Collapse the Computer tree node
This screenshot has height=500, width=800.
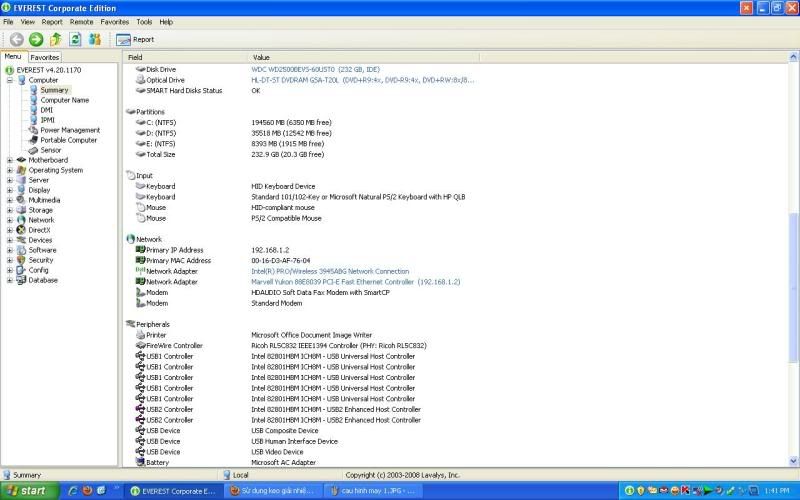pyautogui.click(x=10, y=80)
